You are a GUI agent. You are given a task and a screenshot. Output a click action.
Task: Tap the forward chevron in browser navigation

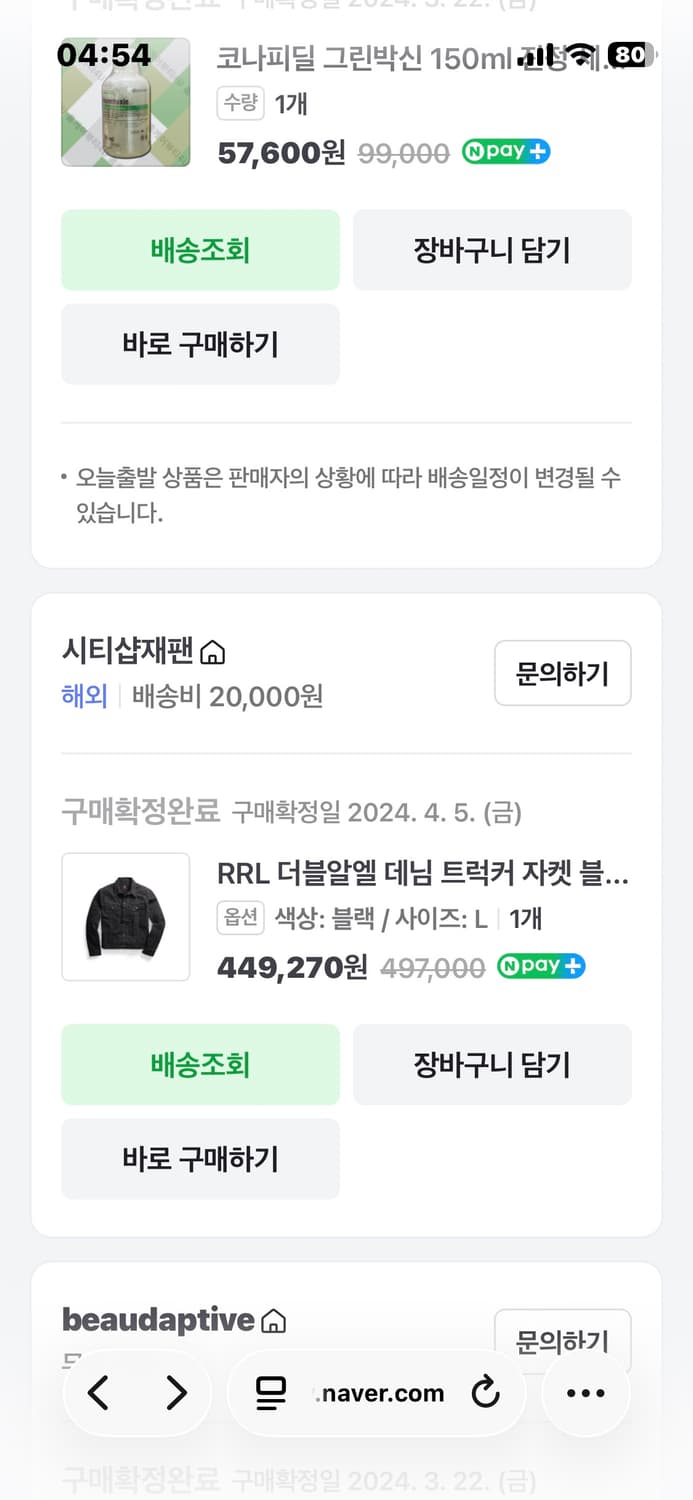click(176, 1392)
